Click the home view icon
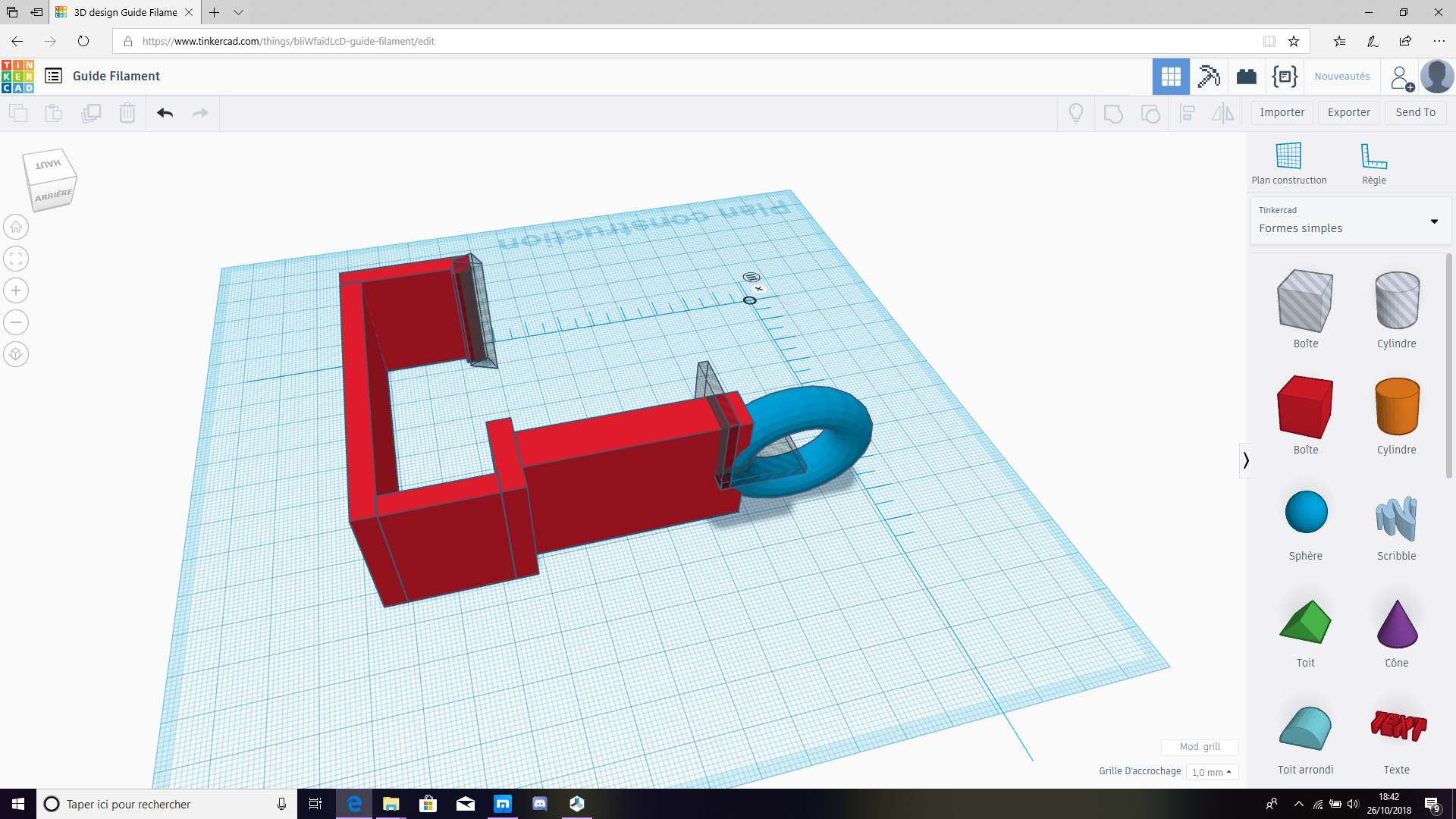This screenshot has width=1456, height=819. pos(16,227)
